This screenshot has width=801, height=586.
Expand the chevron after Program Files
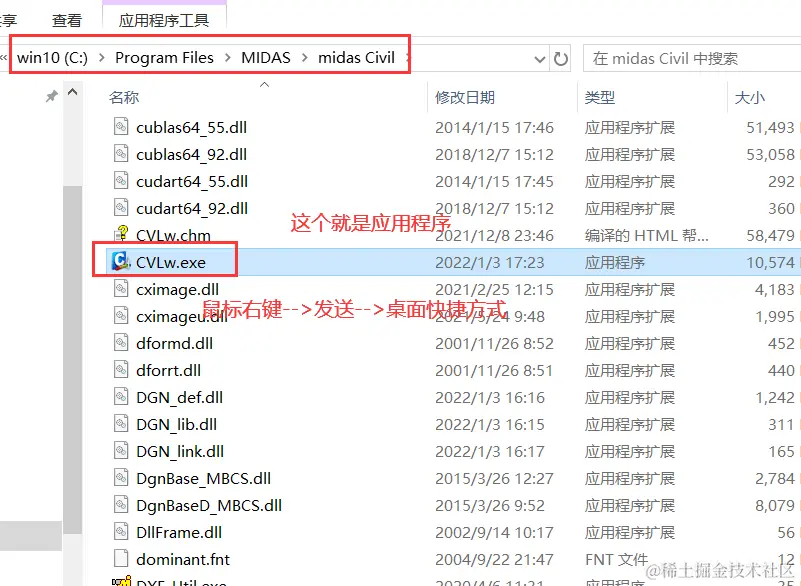coord(227,58)
